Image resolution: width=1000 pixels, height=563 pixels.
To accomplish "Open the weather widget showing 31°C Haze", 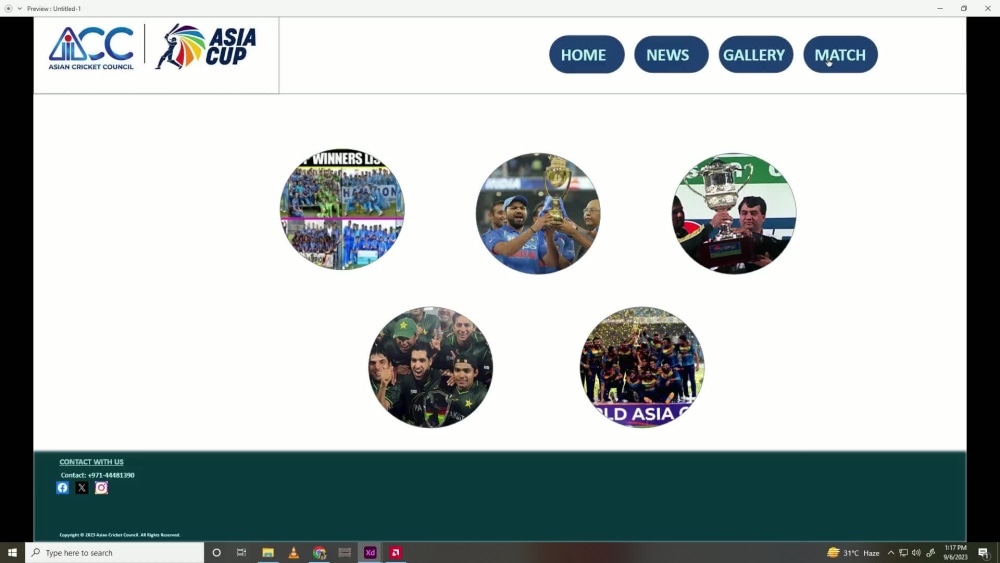I will 853,552.
